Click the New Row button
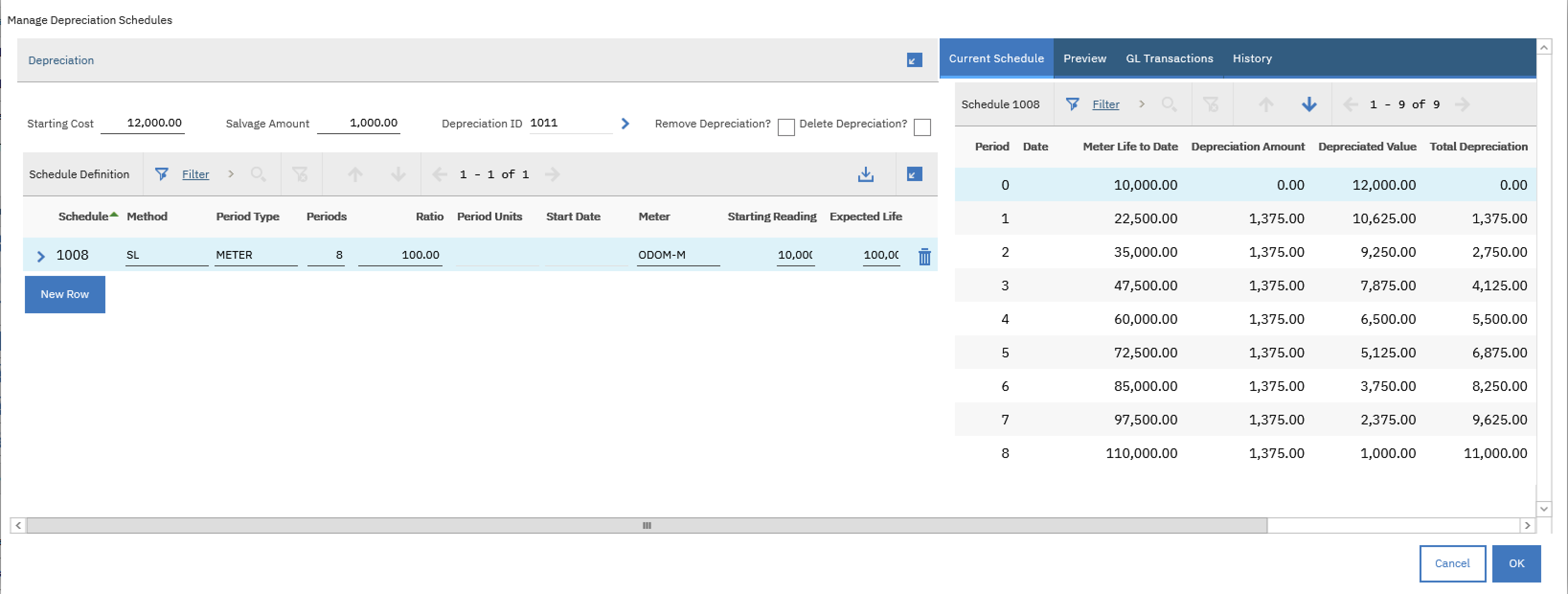The width and height of the screenshot is (1568, 594). [65, 294]
